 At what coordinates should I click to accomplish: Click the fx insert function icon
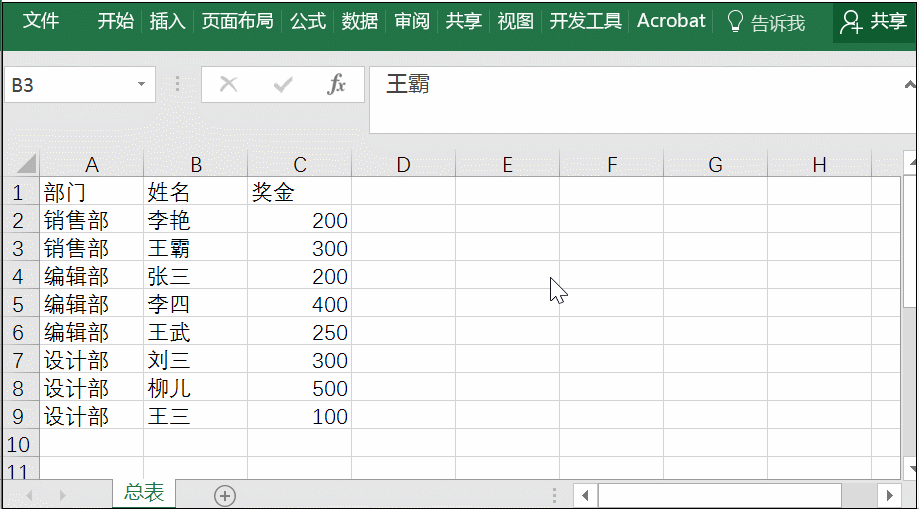(336, 85)
